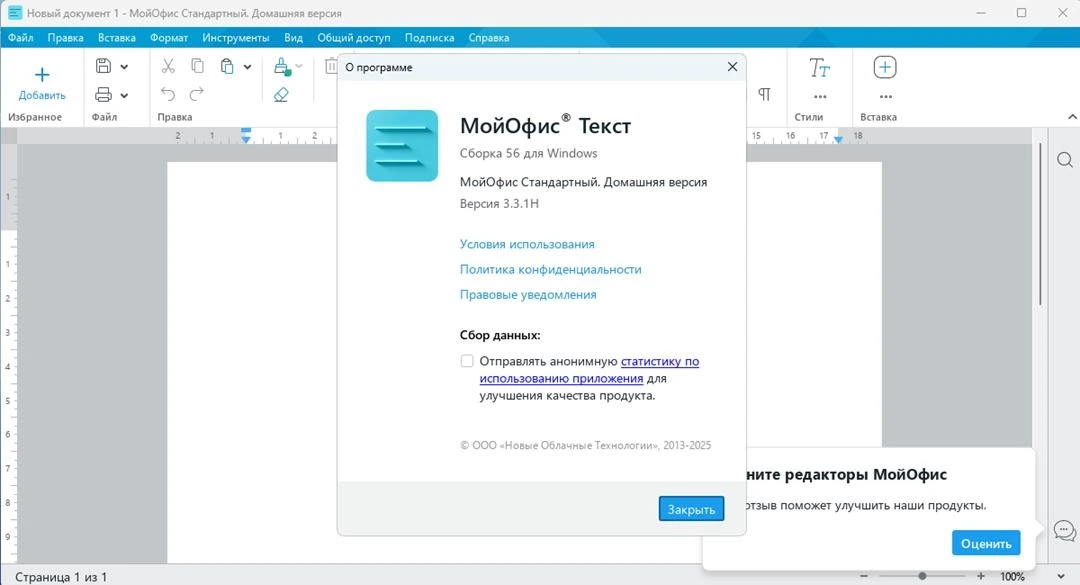Click the Вставка circled plus icon
This screenshot has height=585, width=1080.
(x=885, y=68)
